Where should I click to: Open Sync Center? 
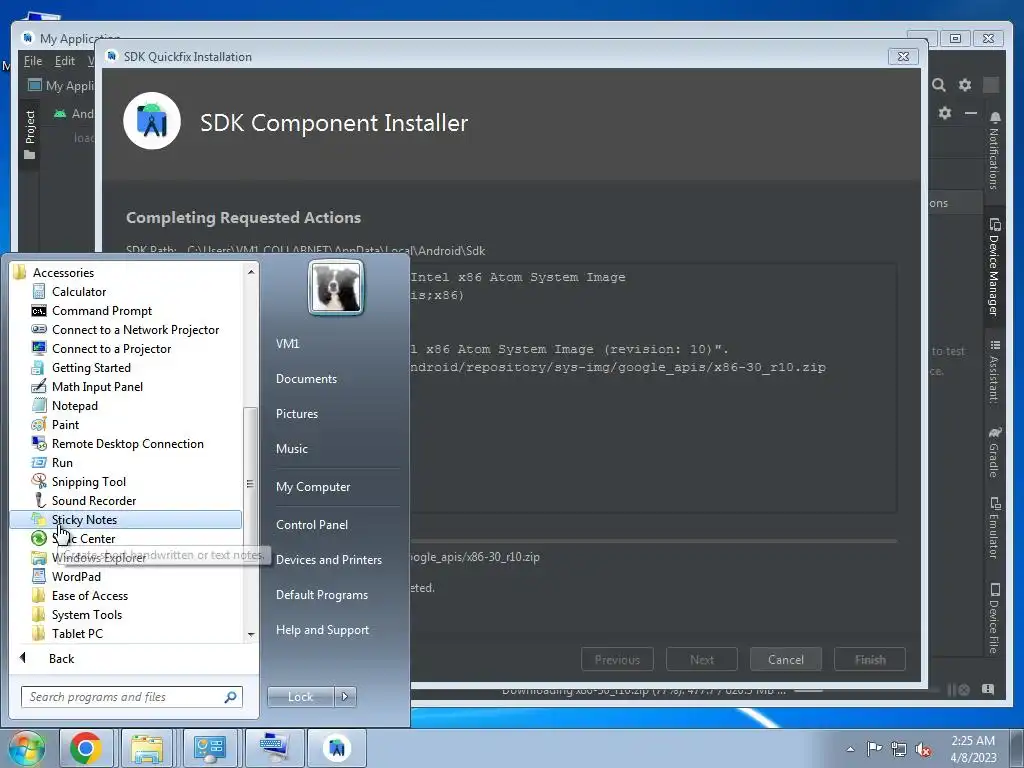[83, 539]
